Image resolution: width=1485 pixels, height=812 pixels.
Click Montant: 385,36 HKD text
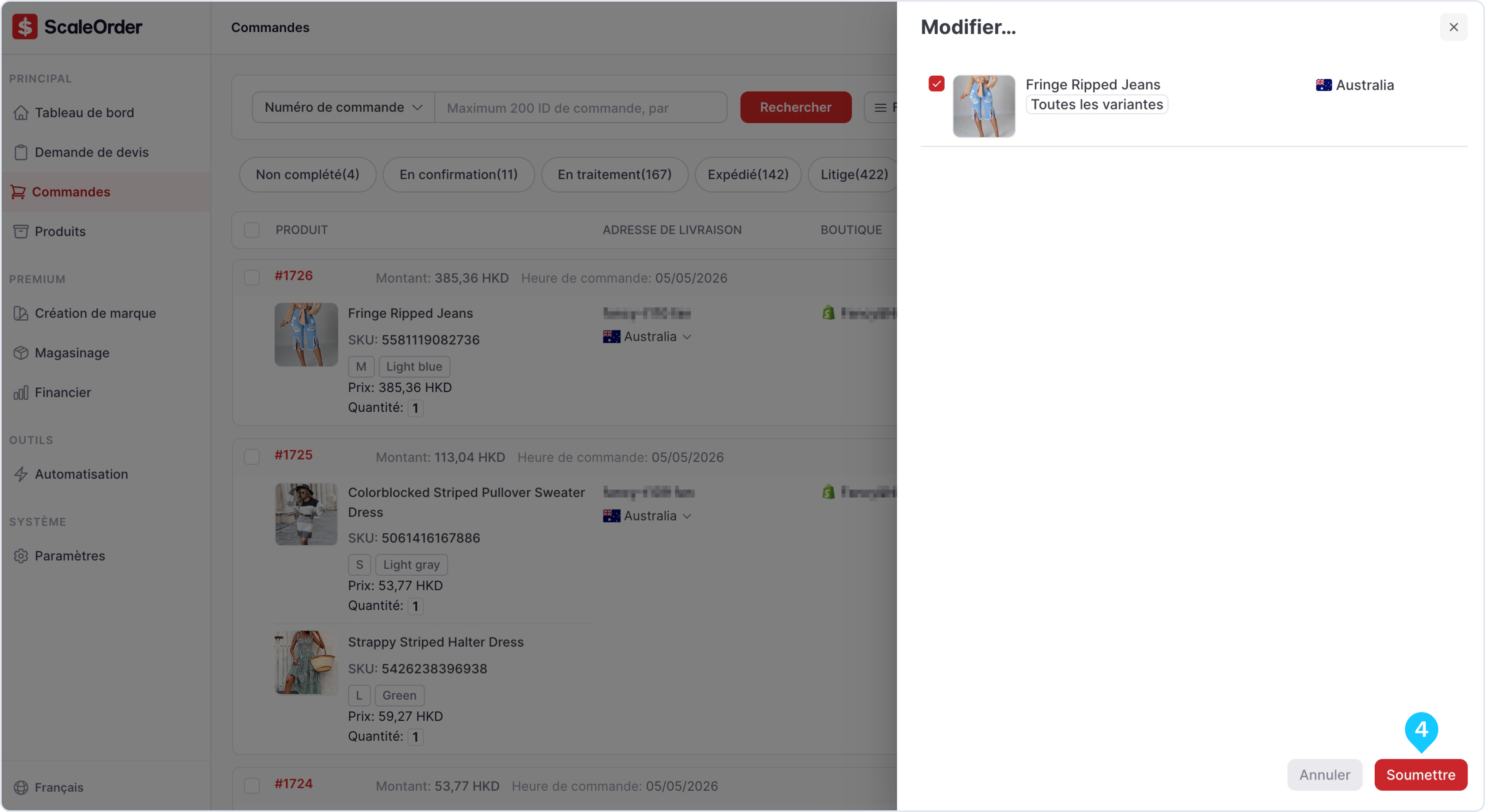coord(442,278)
